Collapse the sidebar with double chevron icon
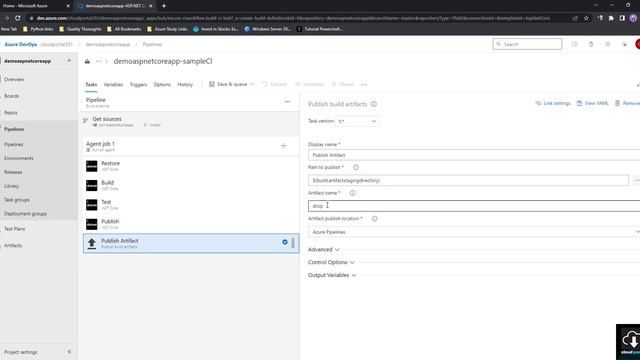Viewport: 640px width, 360px height. (x=69, y=352)
